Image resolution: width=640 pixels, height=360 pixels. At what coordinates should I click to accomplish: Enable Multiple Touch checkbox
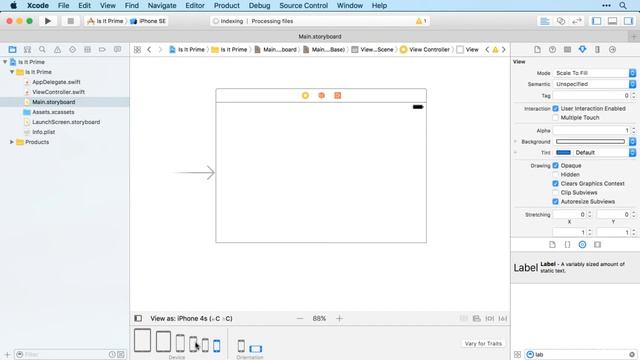point(555,118)
